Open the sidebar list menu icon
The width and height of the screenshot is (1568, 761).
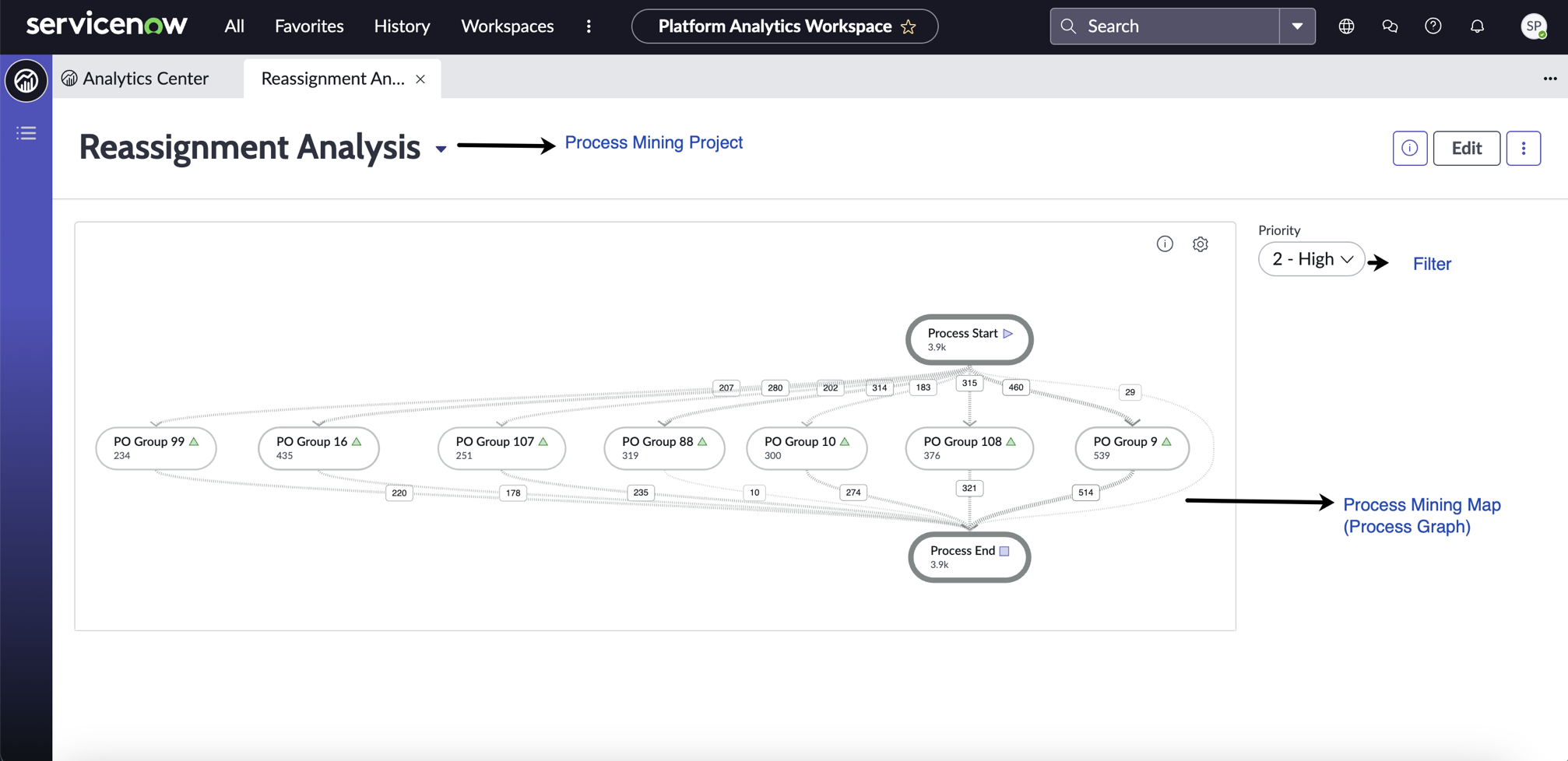pos(26,133)
